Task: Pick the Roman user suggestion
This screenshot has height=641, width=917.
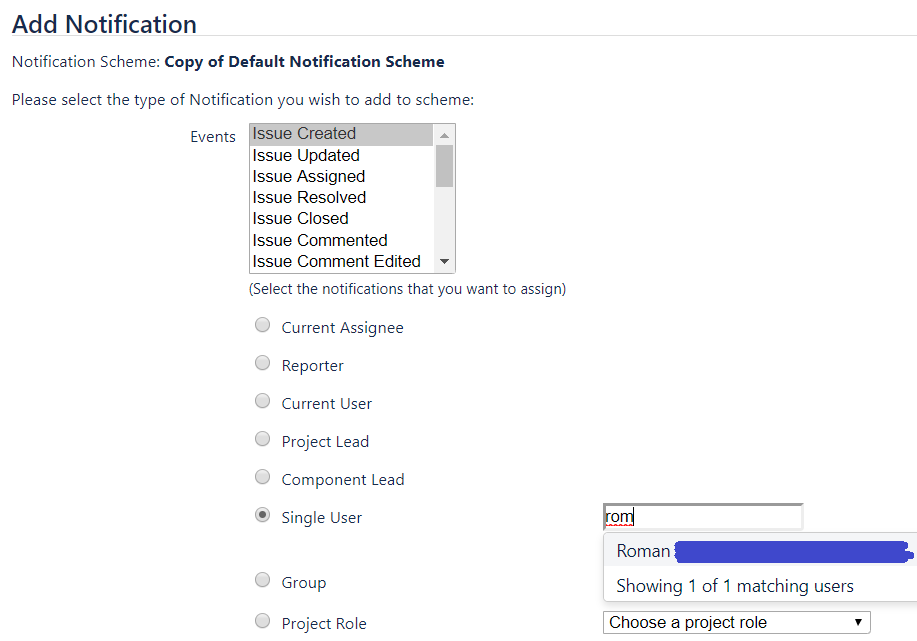Action: (760, 551)
